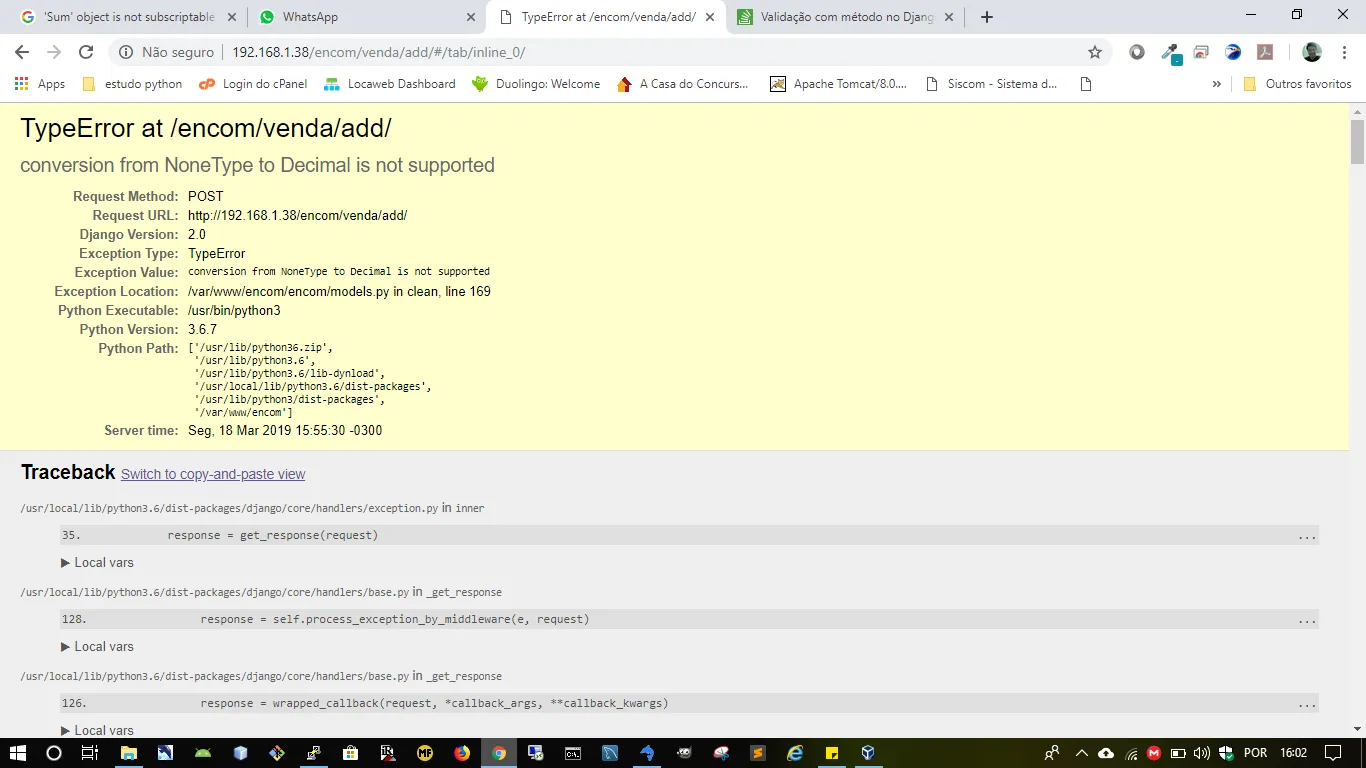The width and height of the screenshot is (1366, 768).
Task: Open Firefox from the taskbar
Action: (462, 753)
